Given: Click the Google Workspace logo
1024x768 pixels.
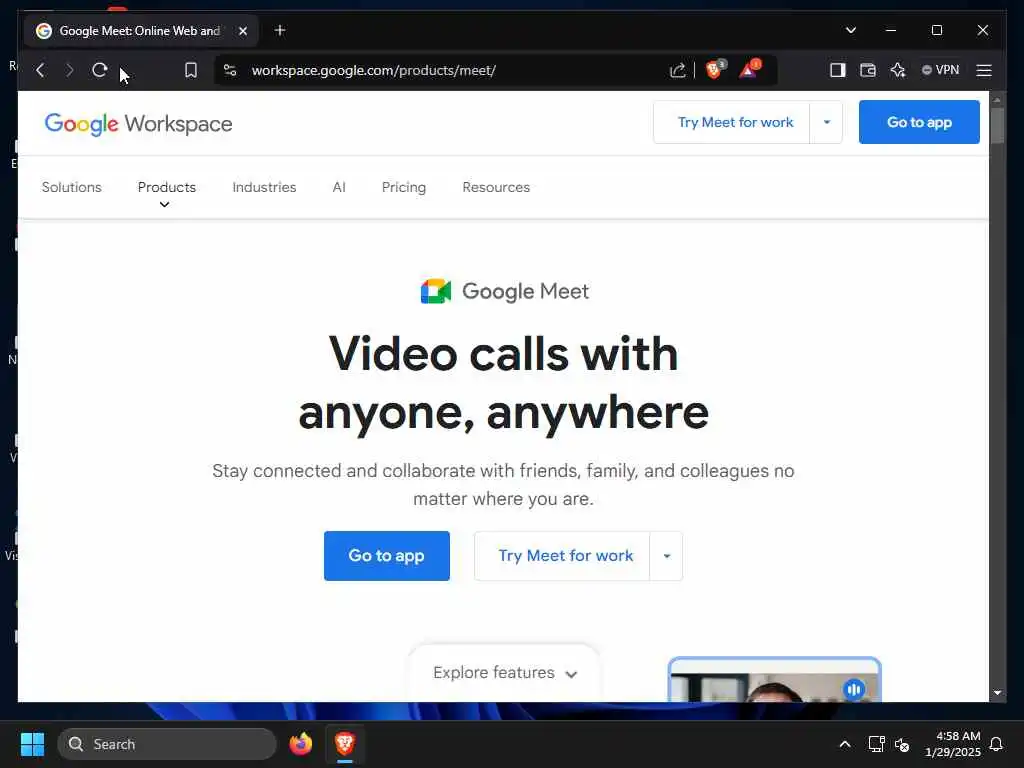Looking at the screenshot, I should pos(138,123).
